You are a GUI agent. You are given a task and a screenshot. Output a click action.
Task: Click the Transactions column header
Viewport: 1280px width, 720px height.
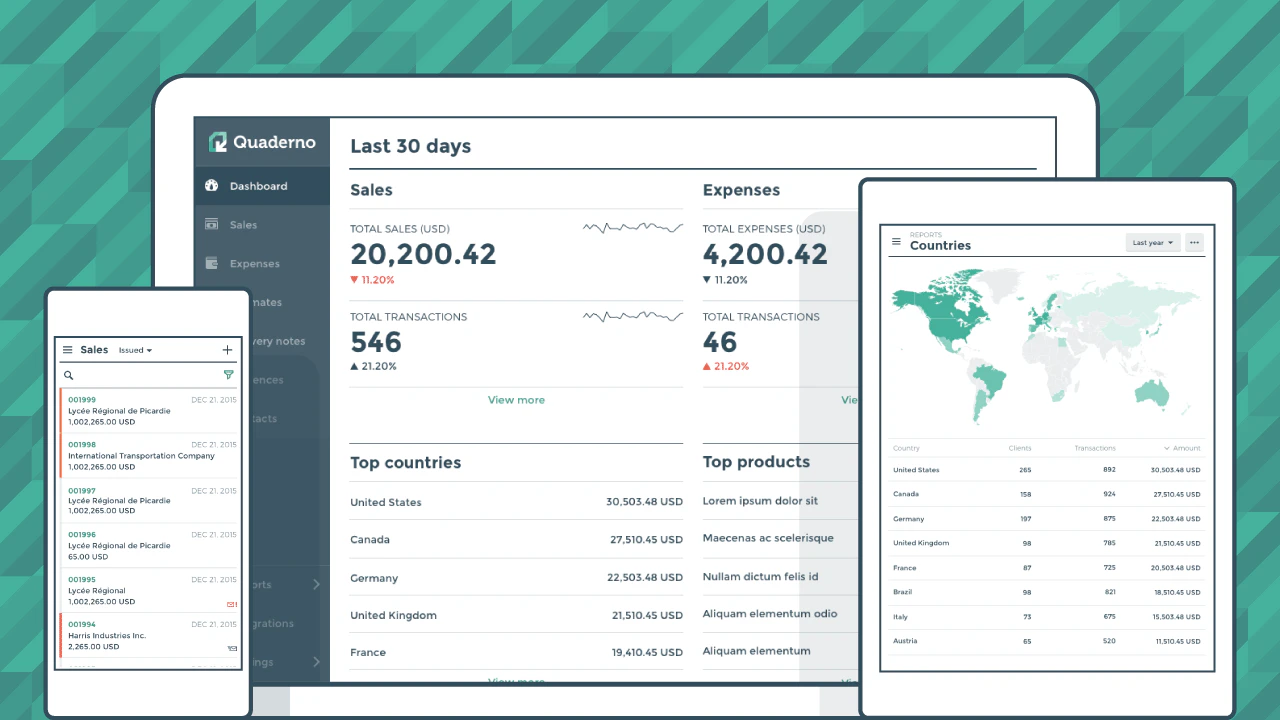click(x=1095, y=448)
